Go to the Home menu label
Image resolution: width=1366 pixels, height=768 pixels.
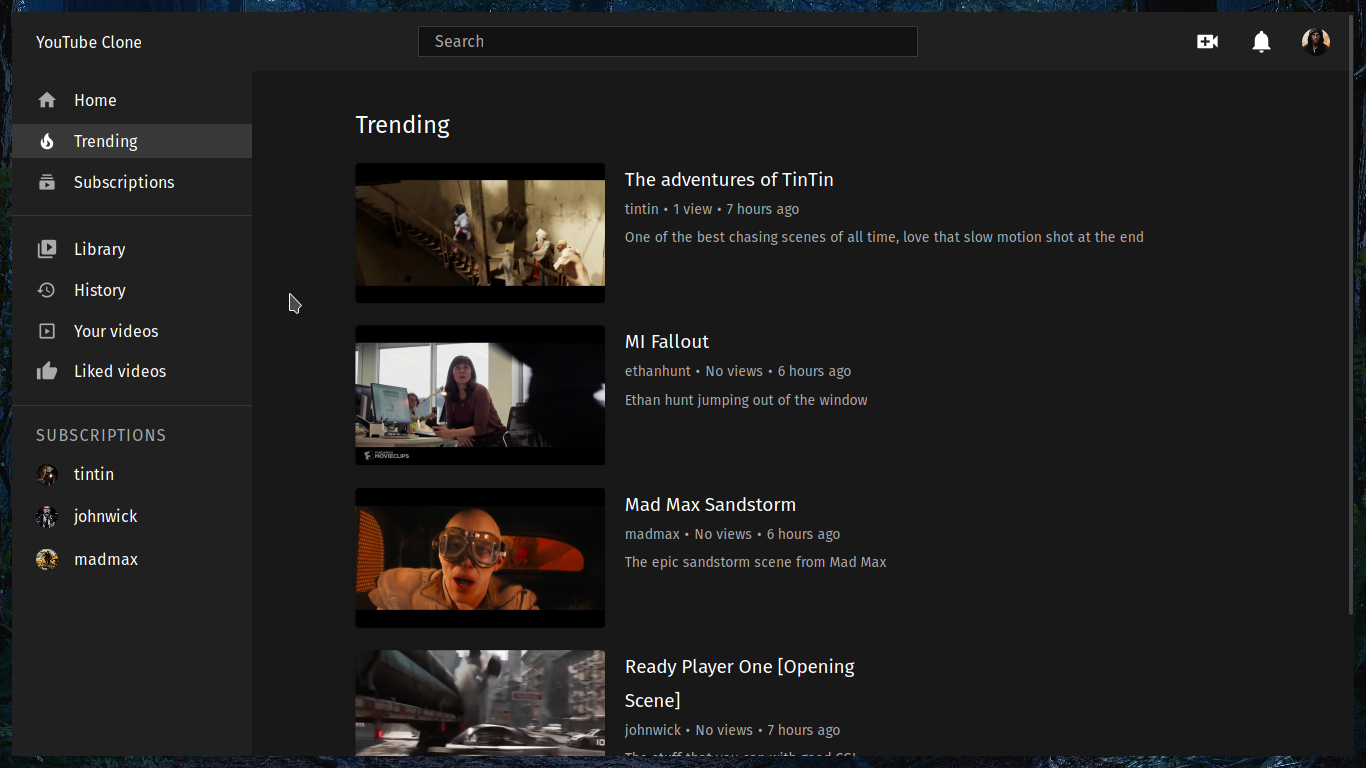[x=95, y=100]
